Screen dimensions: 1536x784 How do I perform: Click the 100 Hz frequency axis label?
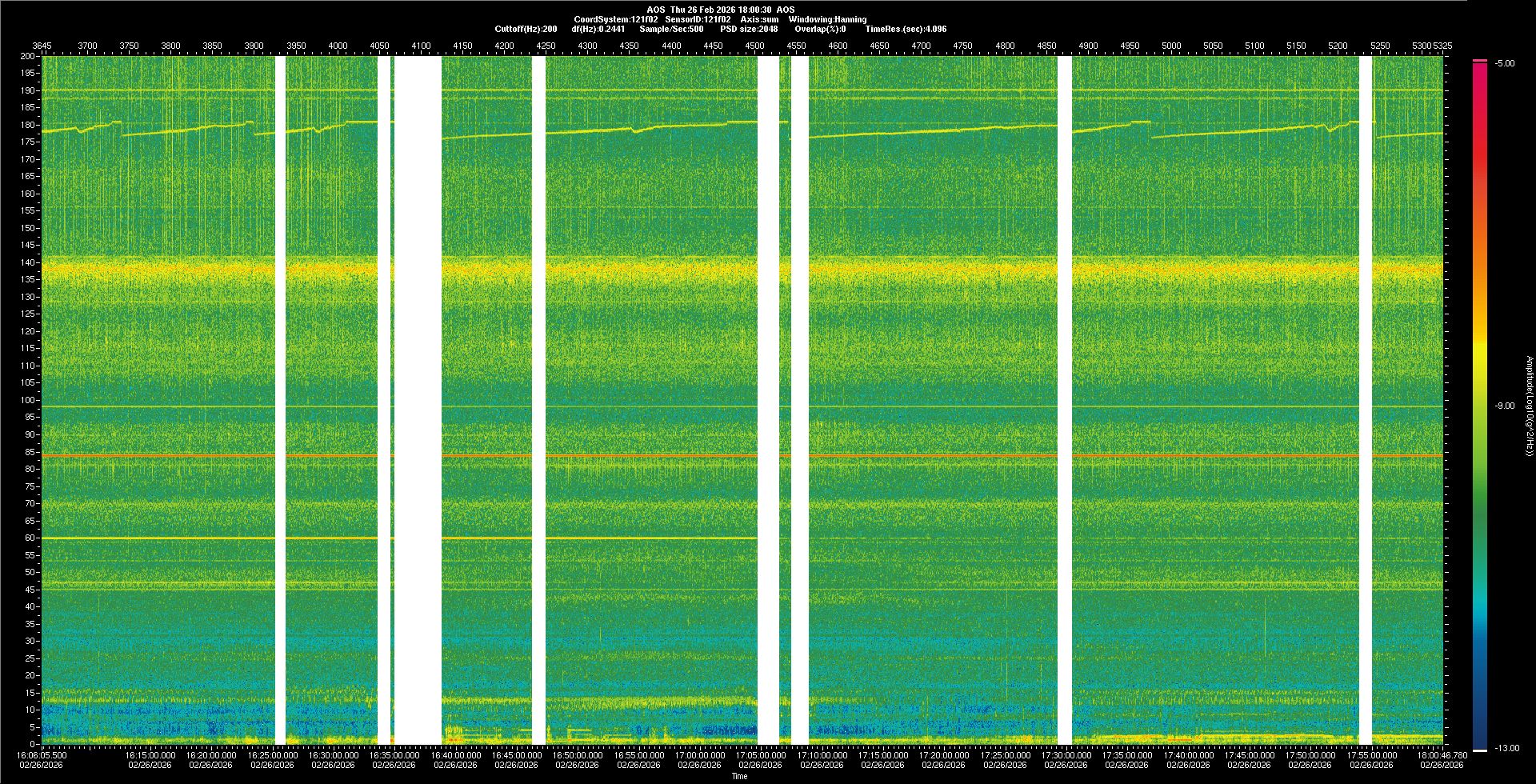(27, 400)
